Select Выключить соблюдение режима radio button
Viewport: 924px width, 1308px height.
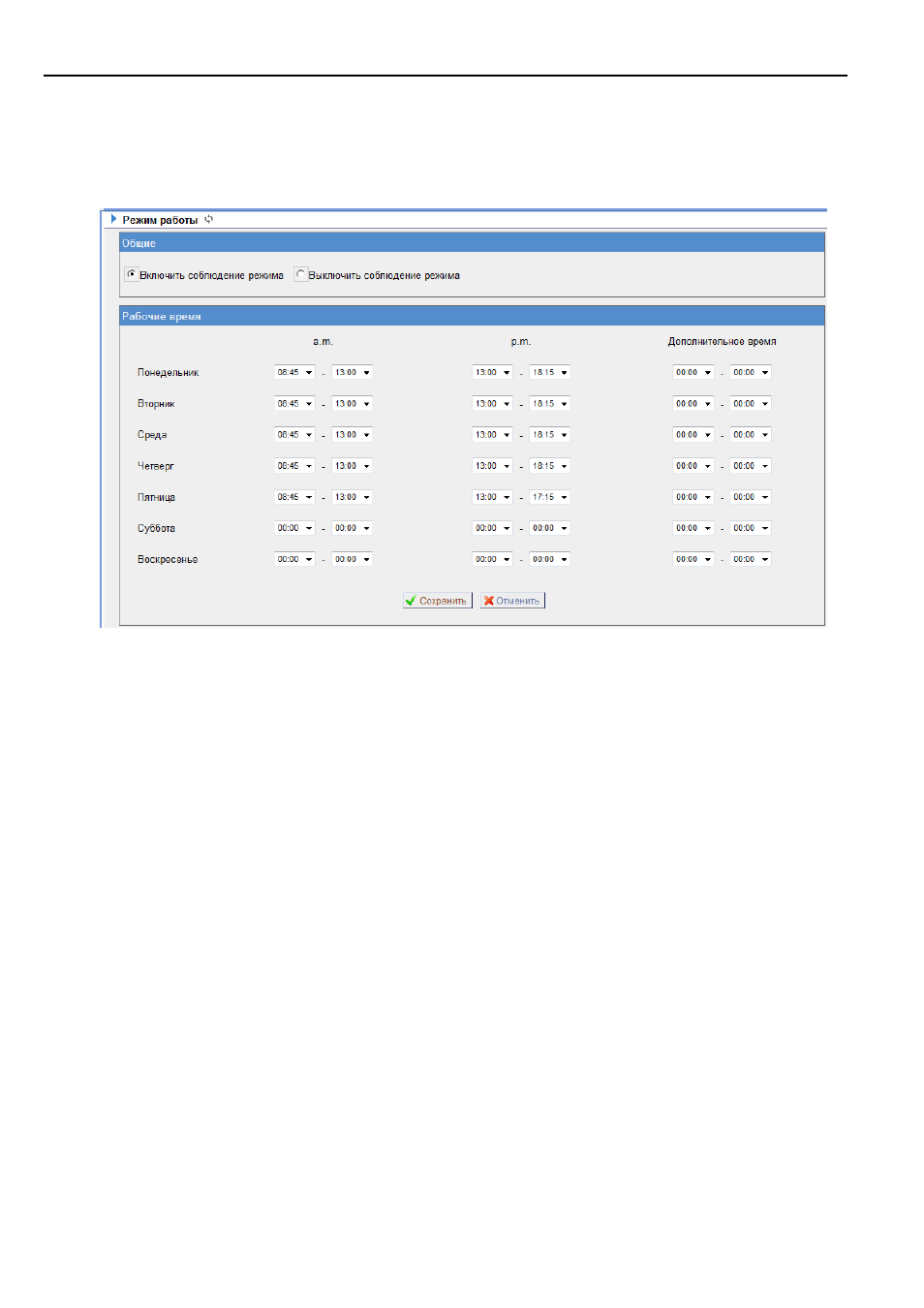300,275
